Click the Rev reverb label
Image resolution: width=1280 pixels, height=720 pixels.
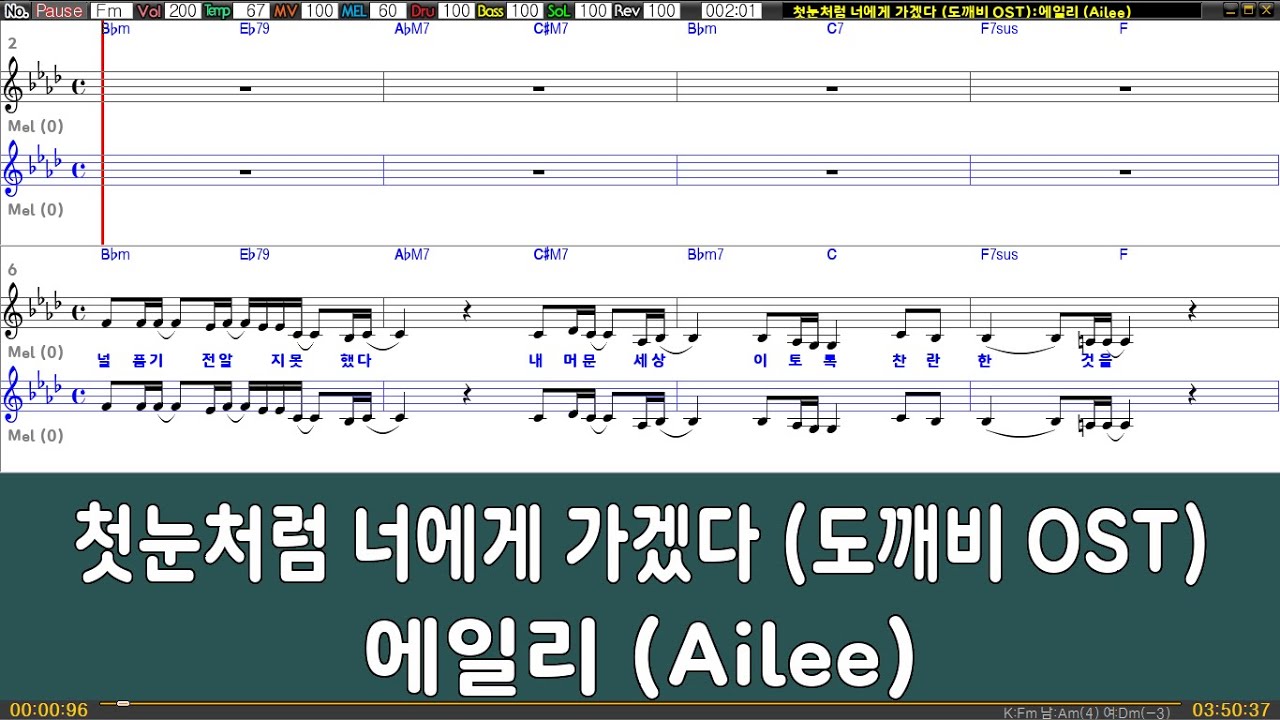coord(627,11)
